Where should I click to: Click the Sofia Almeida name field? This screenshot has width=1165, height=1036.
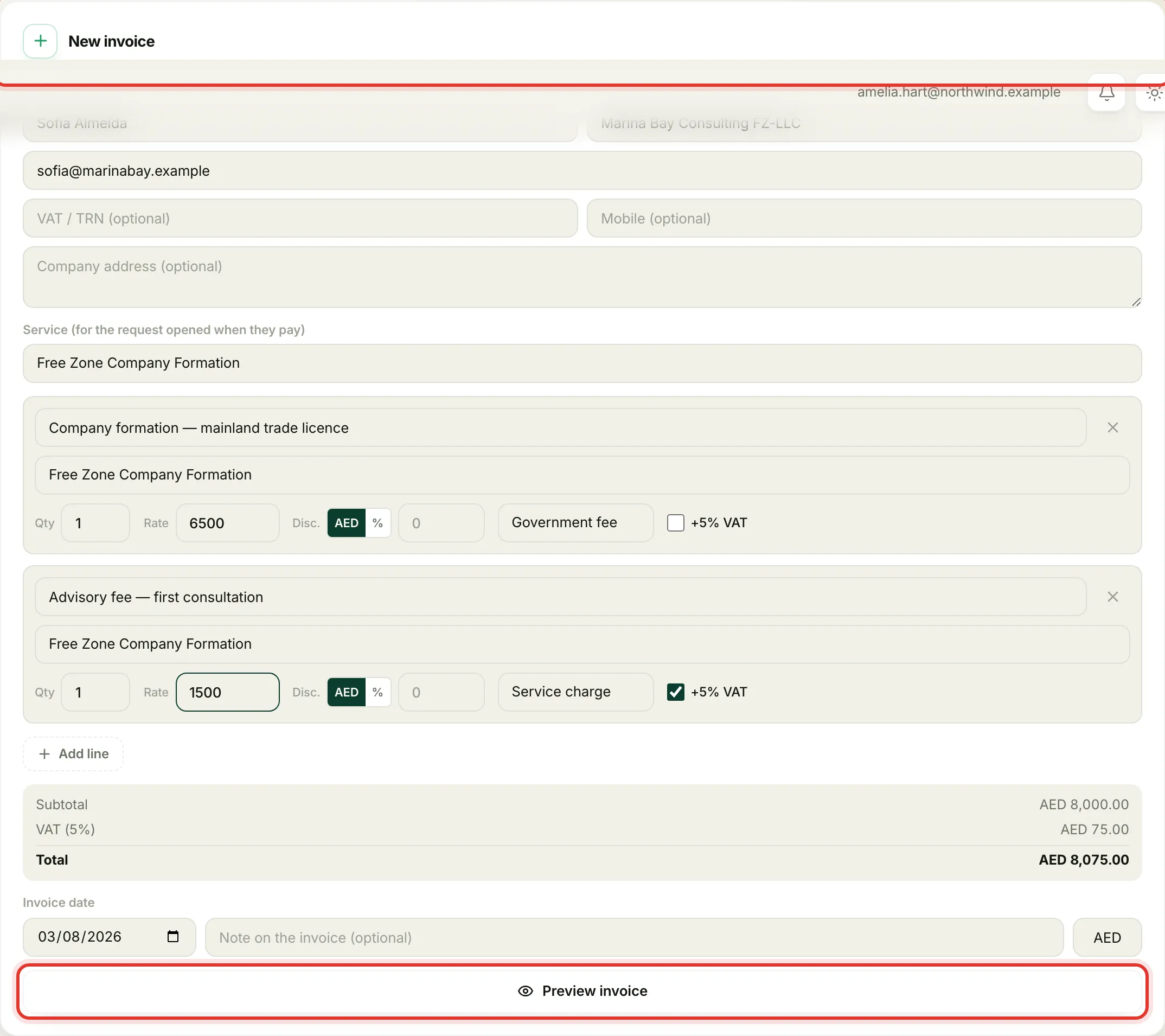pos(300,123)
